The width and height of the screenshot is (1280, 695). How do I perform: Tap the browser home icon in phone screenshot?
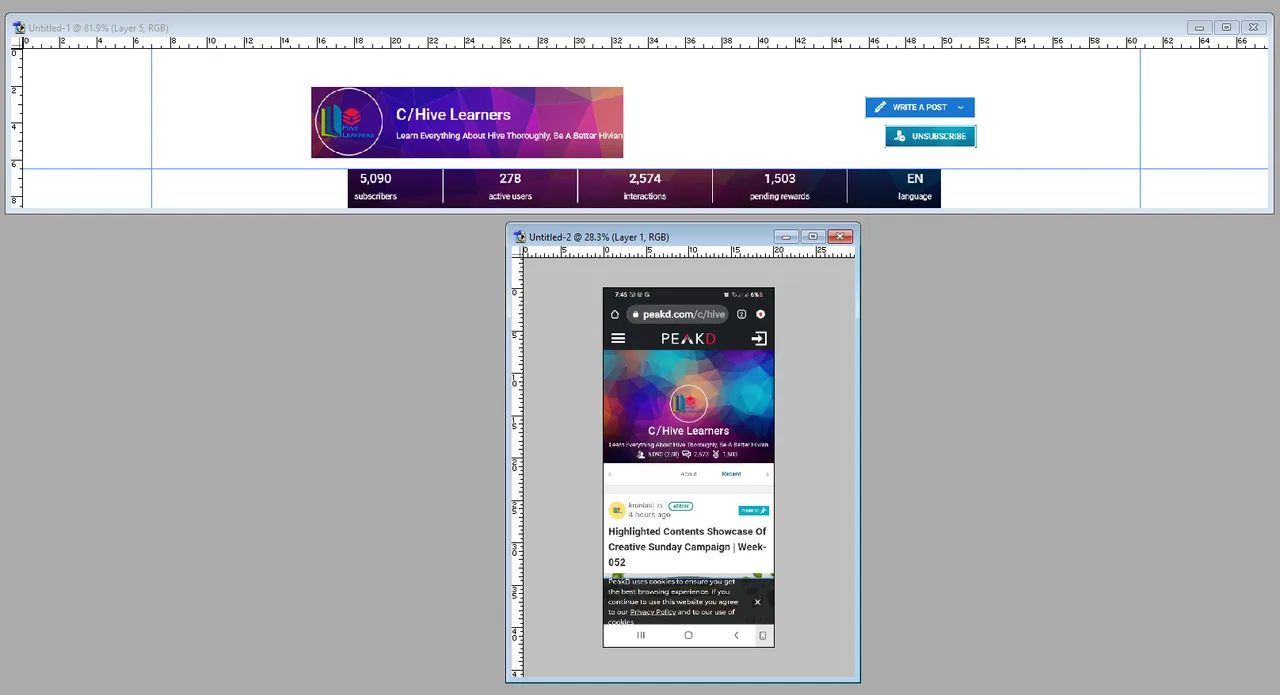615,314
